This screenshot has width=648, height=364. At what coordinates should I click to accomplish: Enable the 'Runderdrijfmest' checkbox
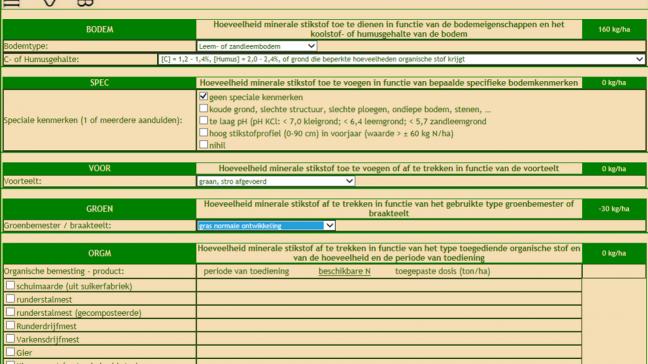pyautogui.click(x=10, y=325)
